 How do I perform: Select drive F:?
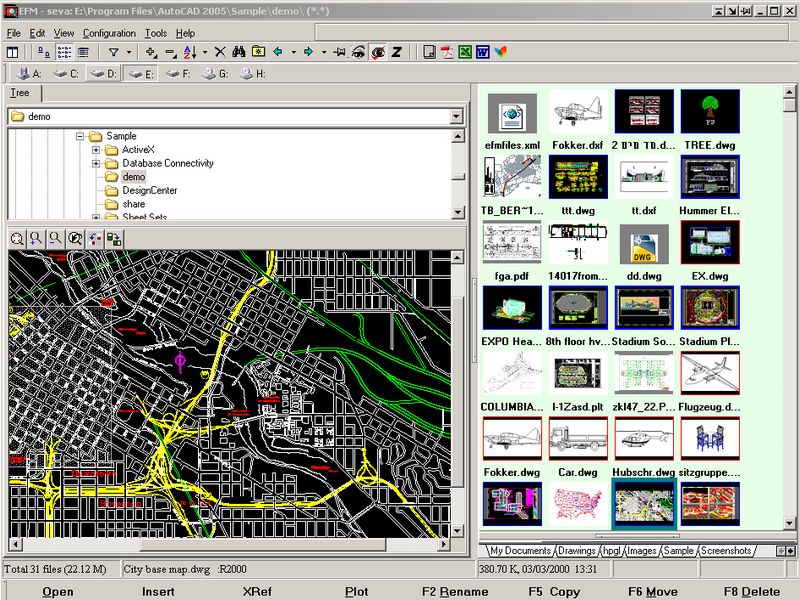pos(178,74)
